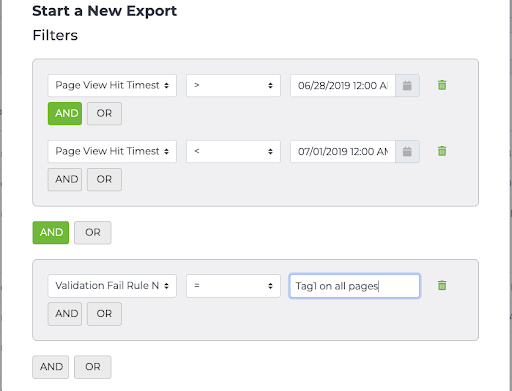Expand the Validation Fail Rule Name dropdown
The width and height of the screenshot is (512, 391).
point(112,286)
